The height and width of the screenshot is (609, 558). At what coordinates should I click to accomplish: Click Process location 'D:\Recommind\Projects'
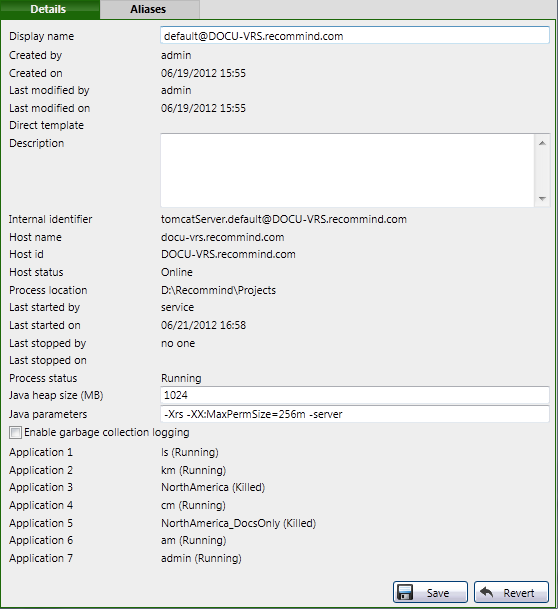[219, 290]
